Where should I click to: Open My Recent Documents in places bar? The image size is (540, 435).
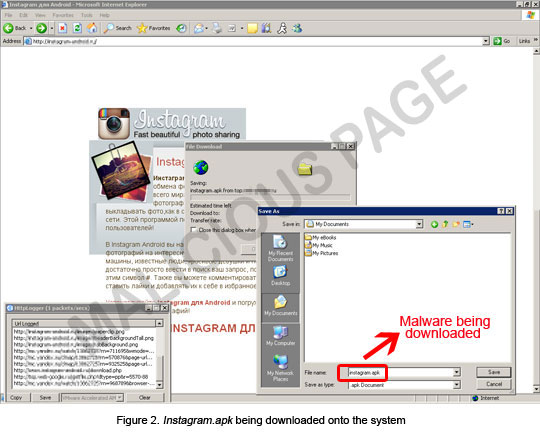280,248
